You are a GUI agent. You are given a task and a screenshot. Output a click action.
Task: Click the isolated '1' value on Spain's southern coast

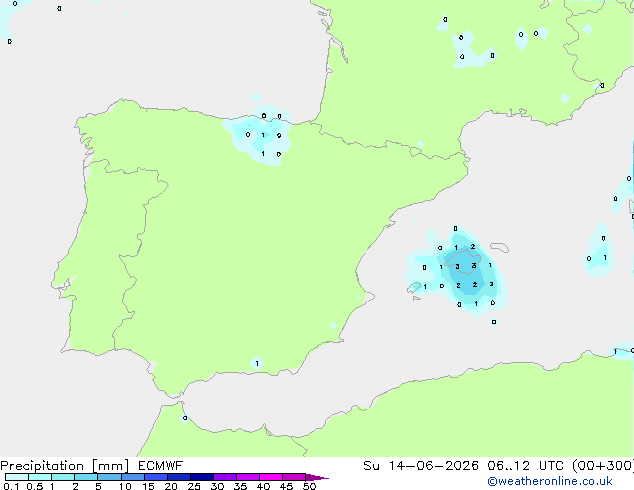point(257,363)
